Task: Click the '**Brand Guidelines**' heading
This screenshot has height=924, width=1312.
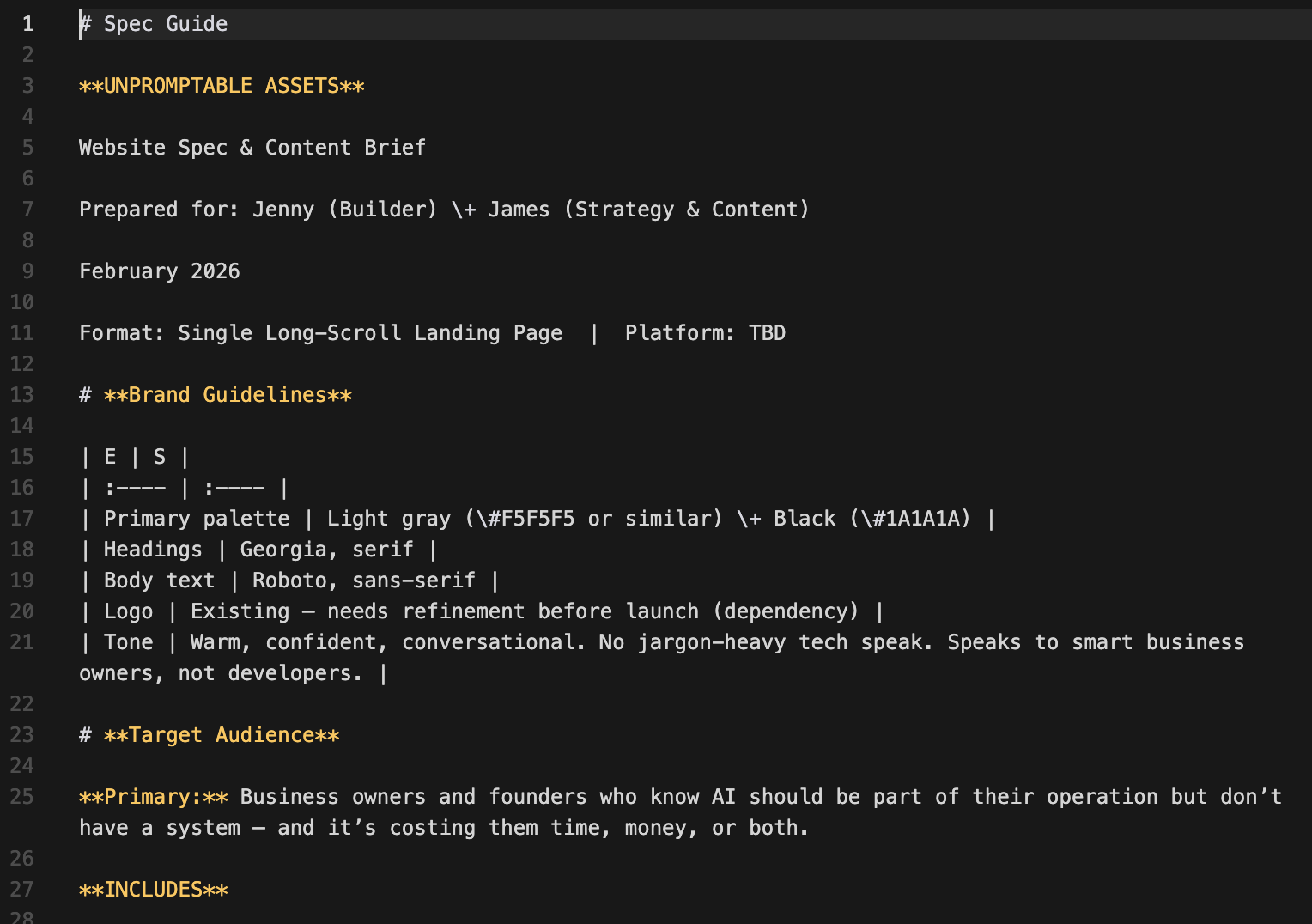Action: pyautogui.click(x=228, y=395)
